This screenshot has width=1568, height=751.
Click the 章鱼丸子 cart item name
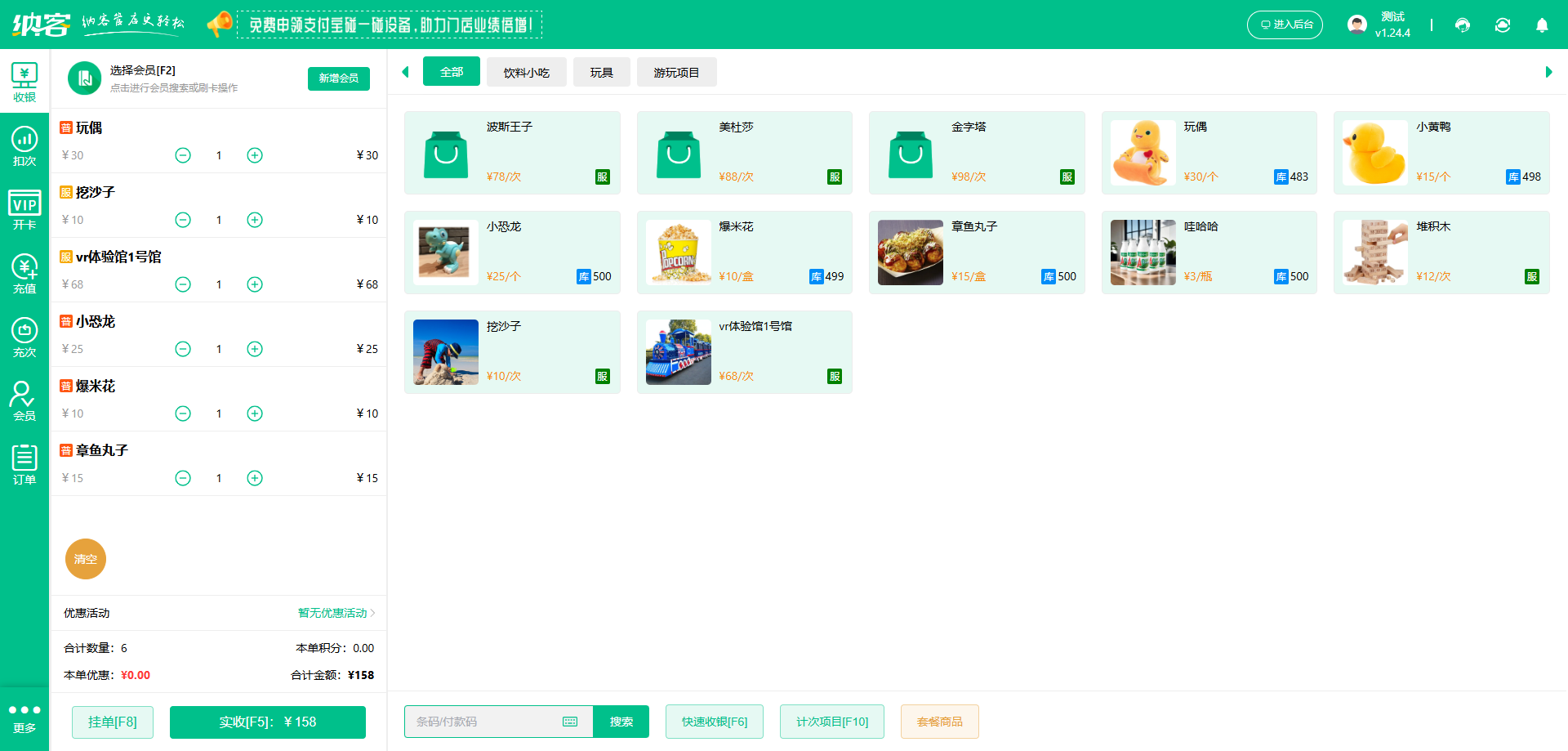point(102,450)
